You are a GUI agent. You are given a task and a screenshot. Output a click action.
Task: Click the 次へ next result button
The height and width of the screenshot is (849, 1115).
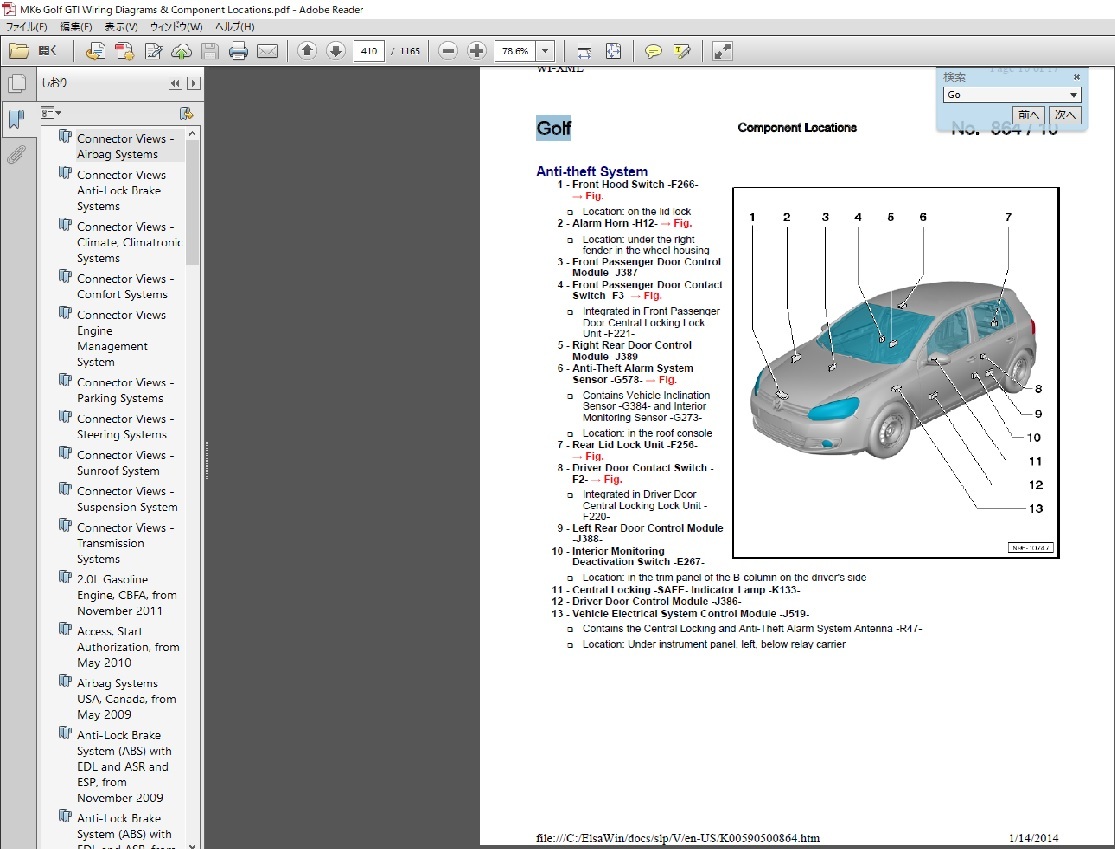[1065, 114]
